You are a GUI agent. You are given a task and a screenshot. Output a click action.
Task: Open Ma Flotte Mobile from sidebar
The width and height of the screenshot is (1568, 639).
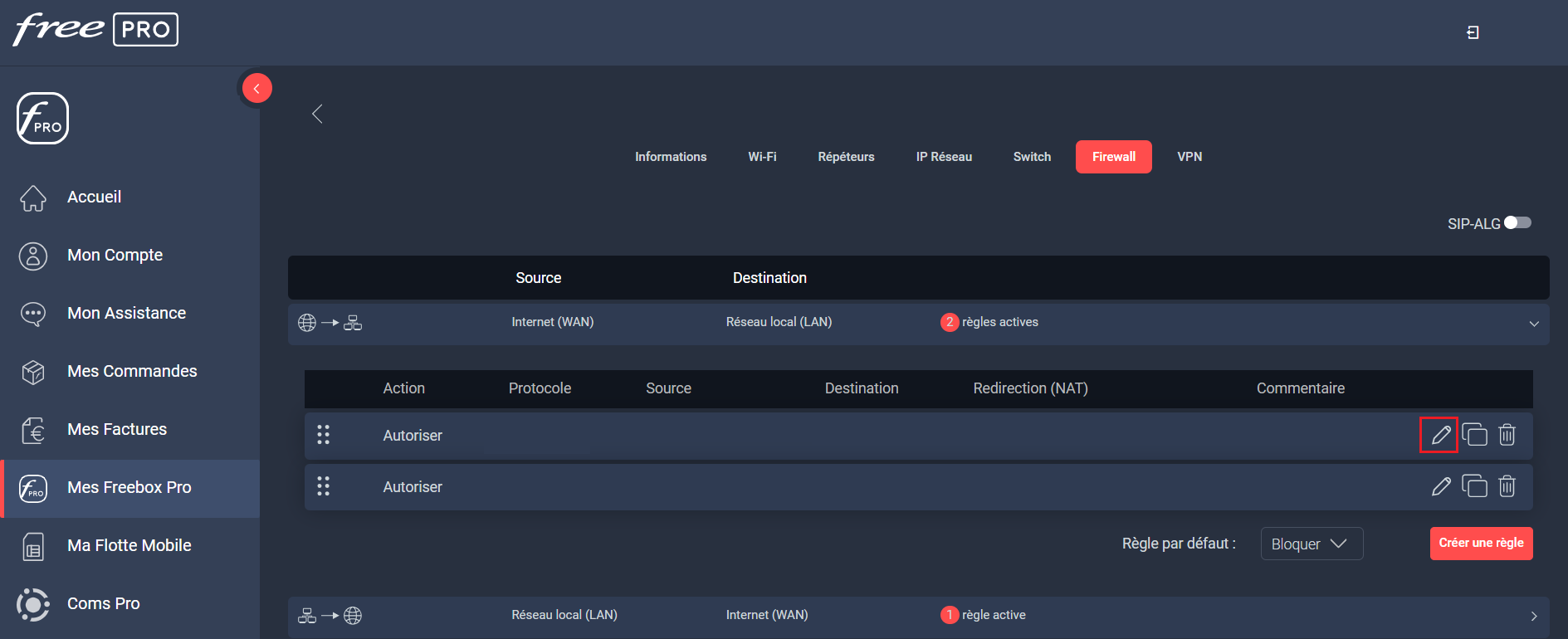129,546
